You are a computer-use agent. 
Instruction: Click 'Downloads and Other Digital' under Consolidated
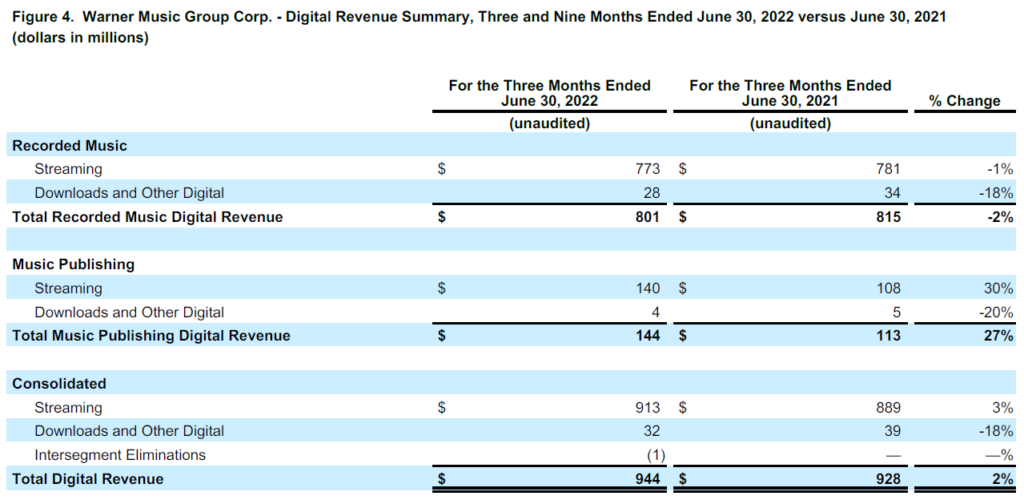[x=129, y=431]
